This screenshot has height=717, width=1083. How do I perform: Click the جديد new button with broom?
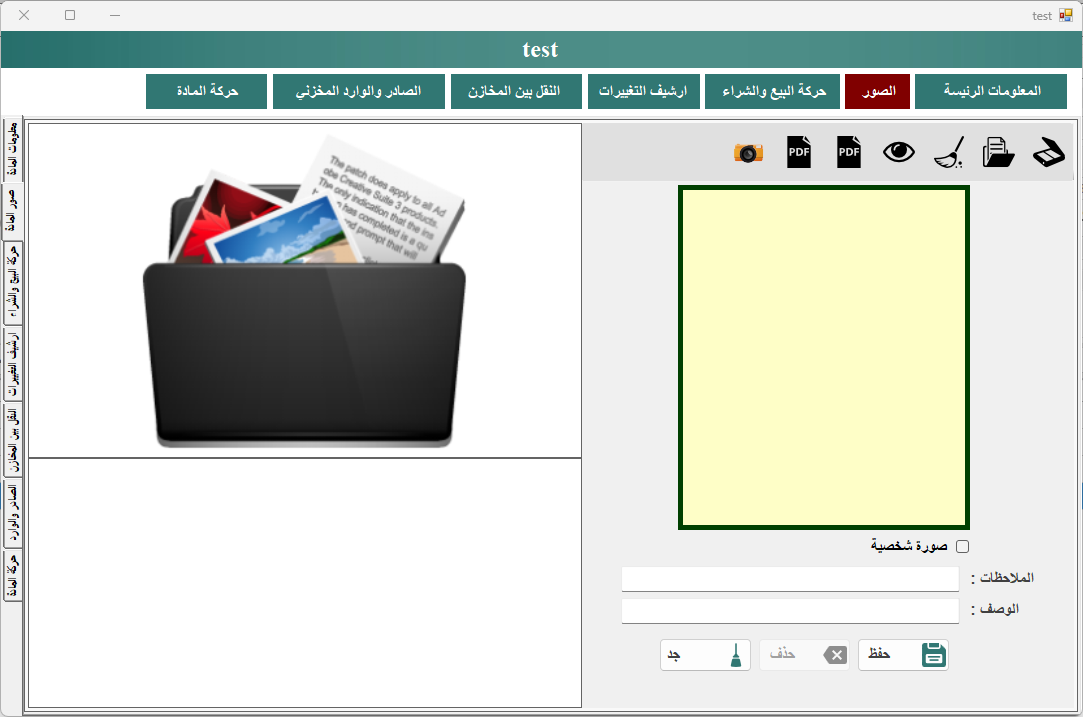coord(705,655)
